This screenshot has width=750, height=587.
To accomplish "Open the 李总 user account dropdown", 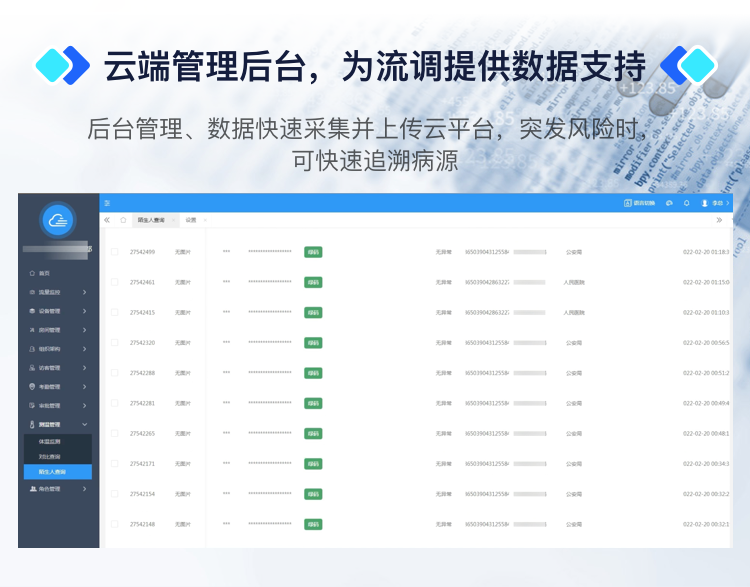I will 715,203.
